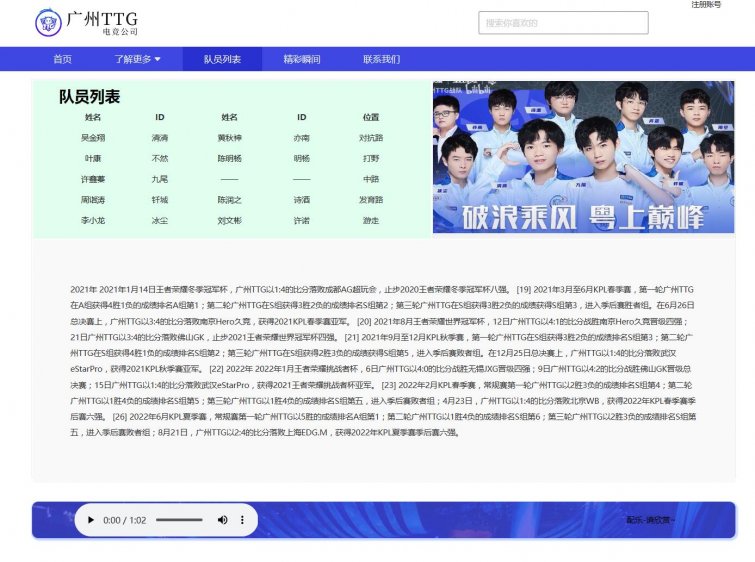Select player name 黄秋钟

[229, 138]
